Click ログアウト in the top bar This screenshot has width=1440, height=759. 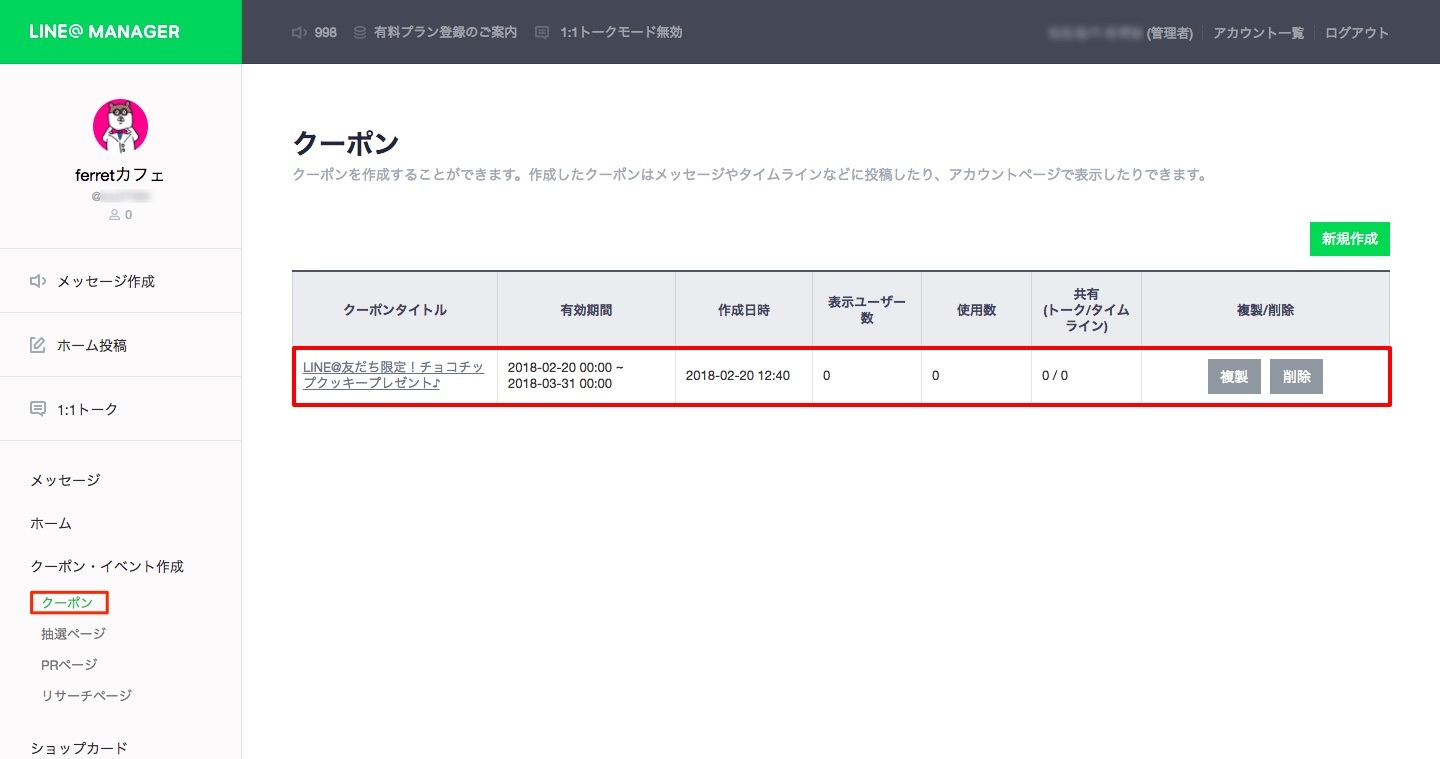coord(1357,32)
